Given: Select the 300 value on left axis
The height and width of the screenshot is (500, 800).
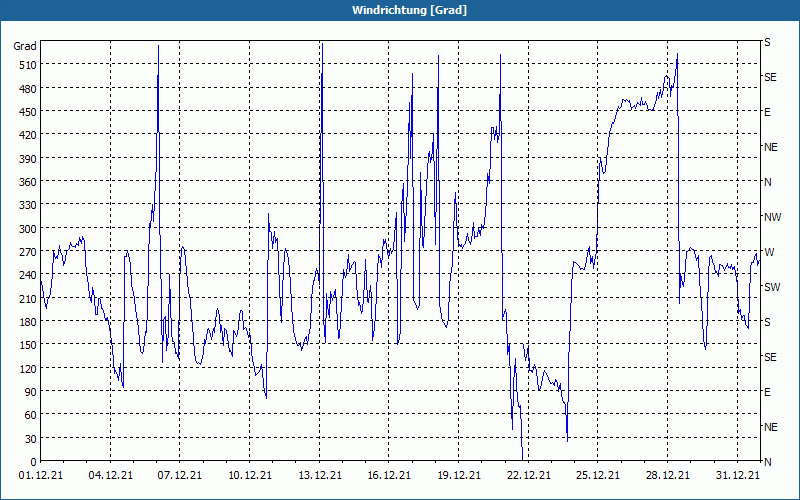Looking at the screenshot, I should 28,229.
